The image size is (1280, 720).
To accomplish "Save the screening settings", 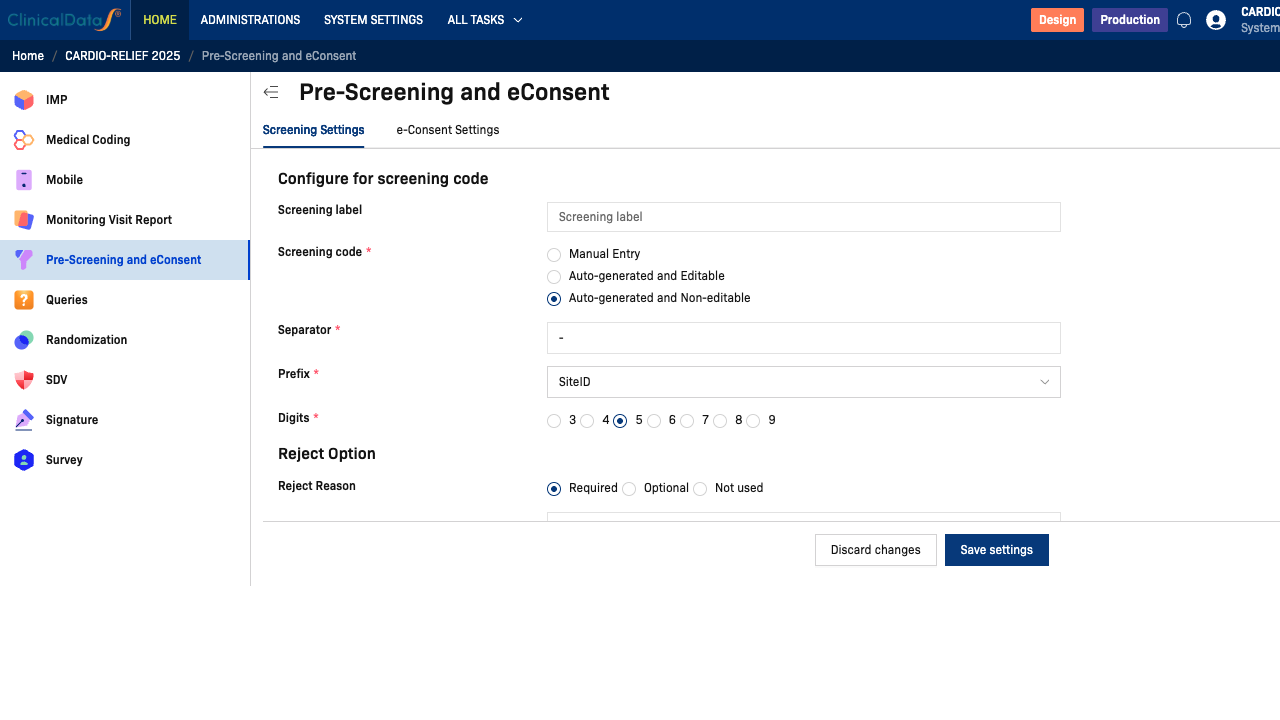I will tap(996, 549).
